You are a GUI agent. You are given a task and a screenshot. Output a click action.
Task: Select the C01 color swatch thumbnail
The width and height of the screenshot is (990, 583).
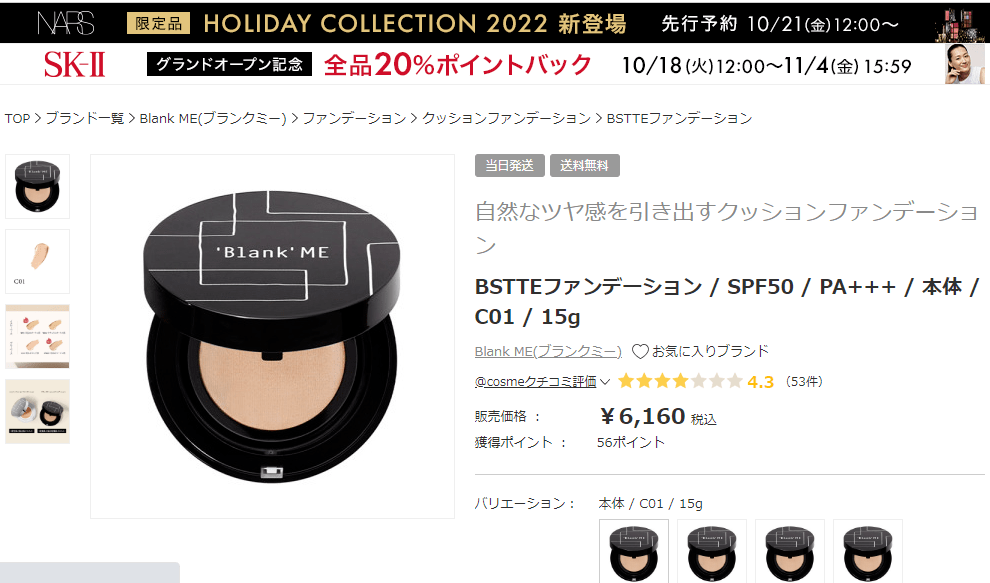pyautogui.click(x=37, y=261)
